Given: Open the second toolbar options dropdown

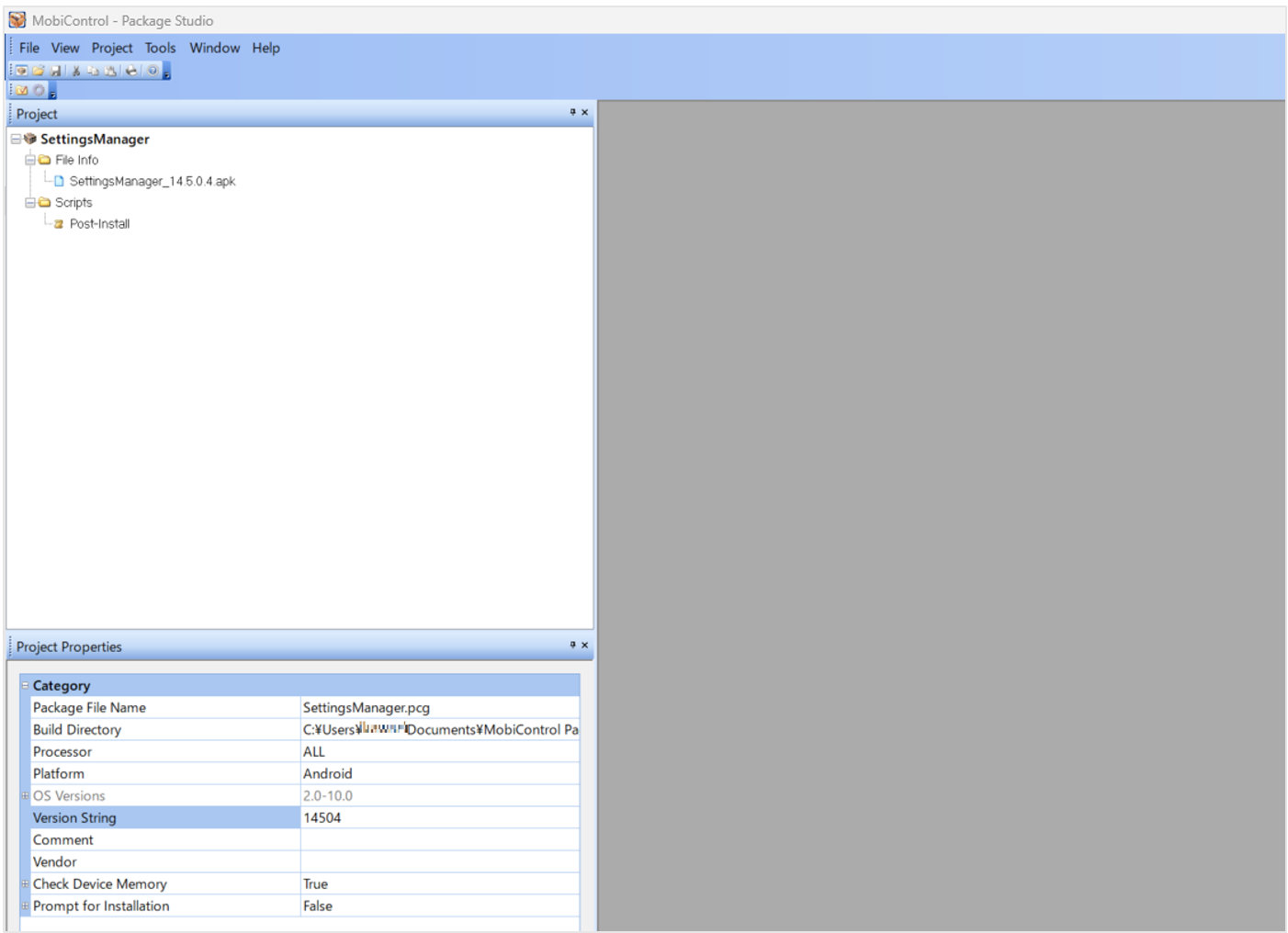Looking at the screenshot, I should [52, 92].
